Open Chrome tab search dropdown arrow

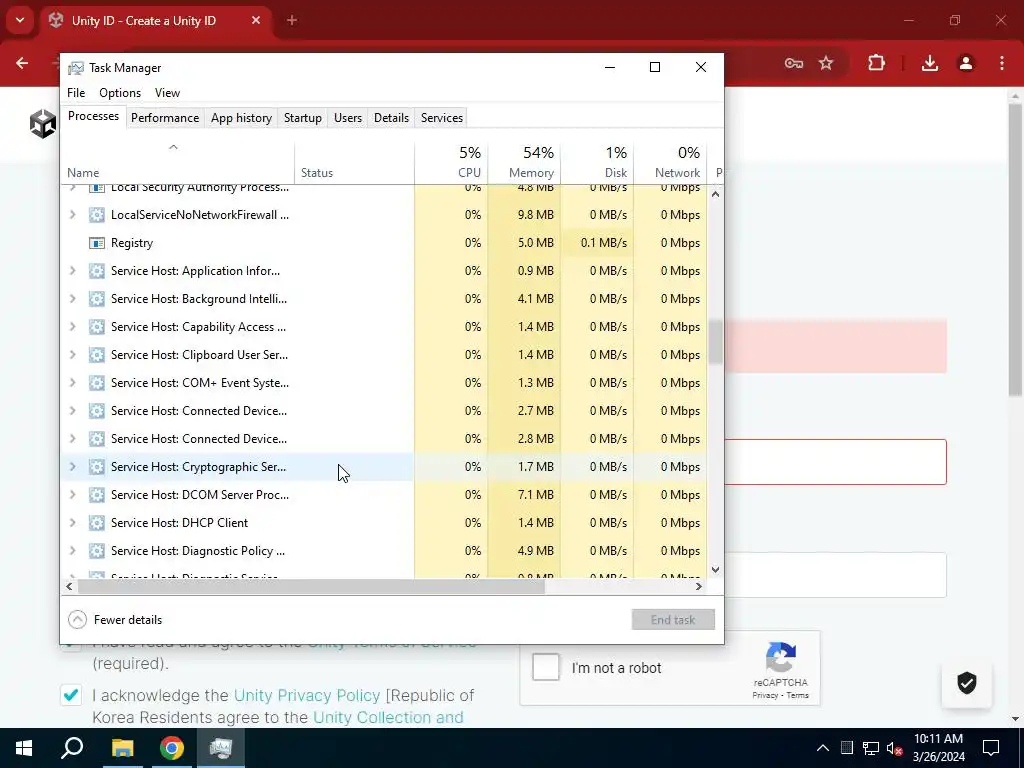pos(20,20)
